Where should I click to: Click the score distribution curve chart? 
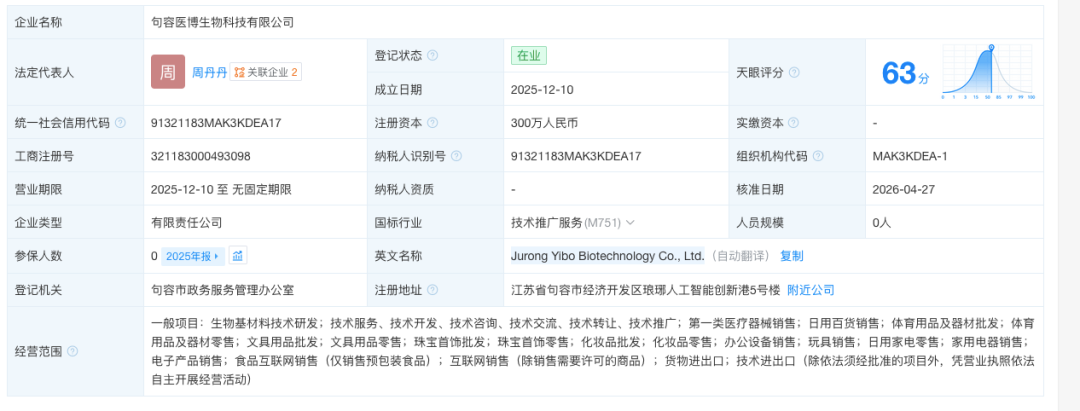(x=988, y=72)
